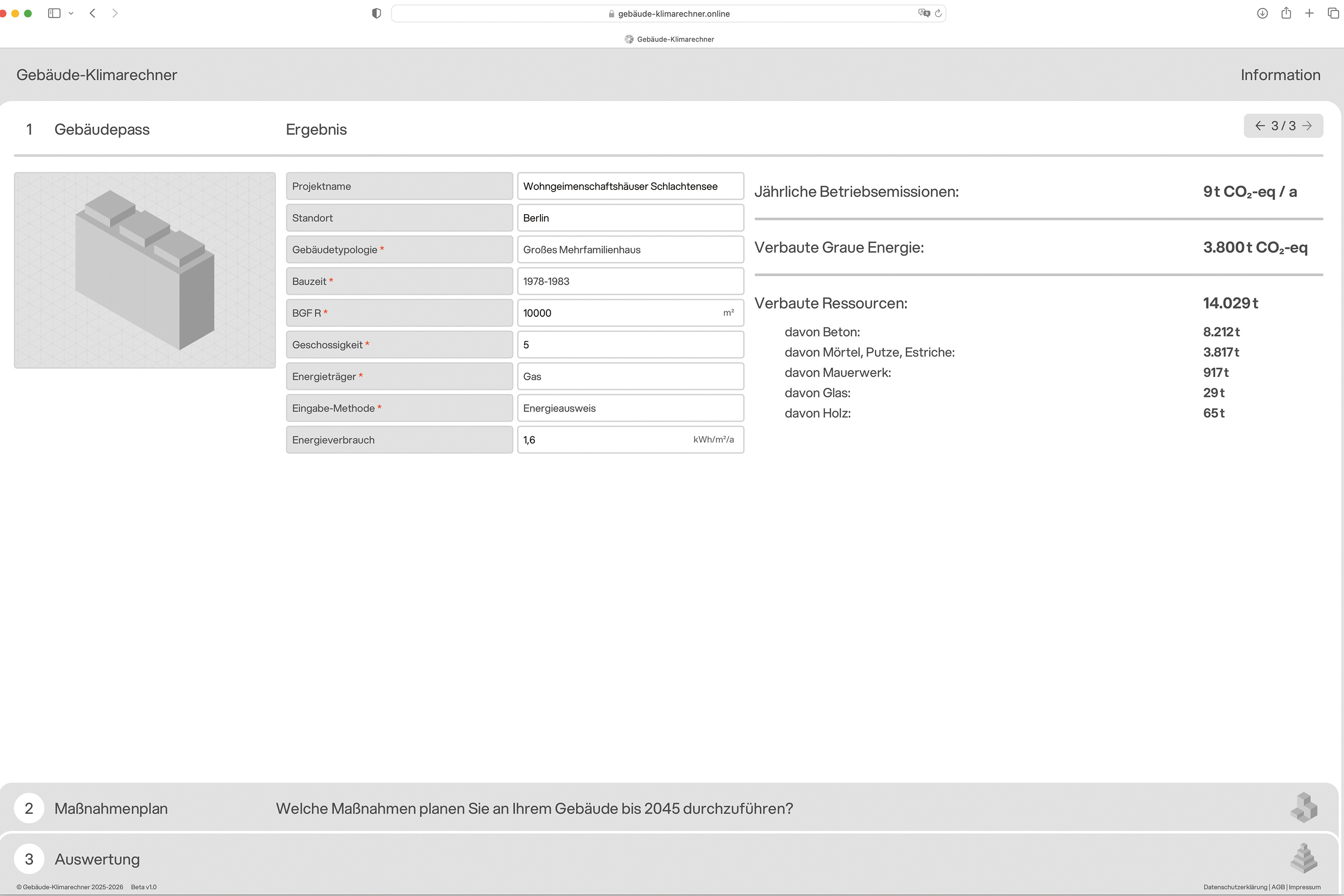Click the building 3D model thumbnail

point(145,270)
